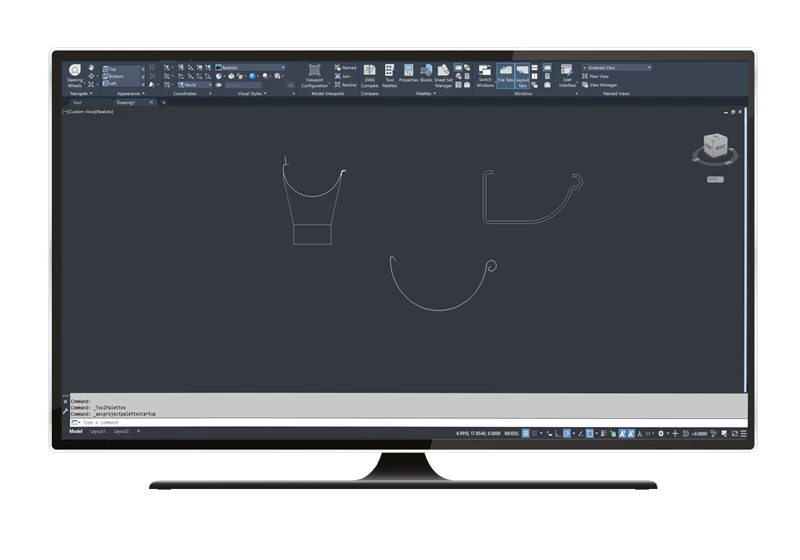This screenshot has width=800, height=560.
Task: Click the Viewport Configuration icon
Action: click(x=315, y=73)
